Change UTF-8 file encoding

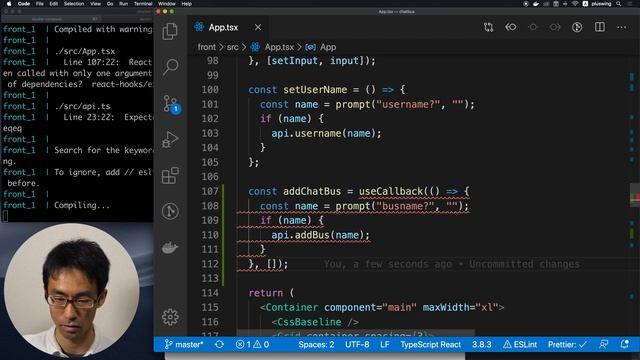[357, 344]
